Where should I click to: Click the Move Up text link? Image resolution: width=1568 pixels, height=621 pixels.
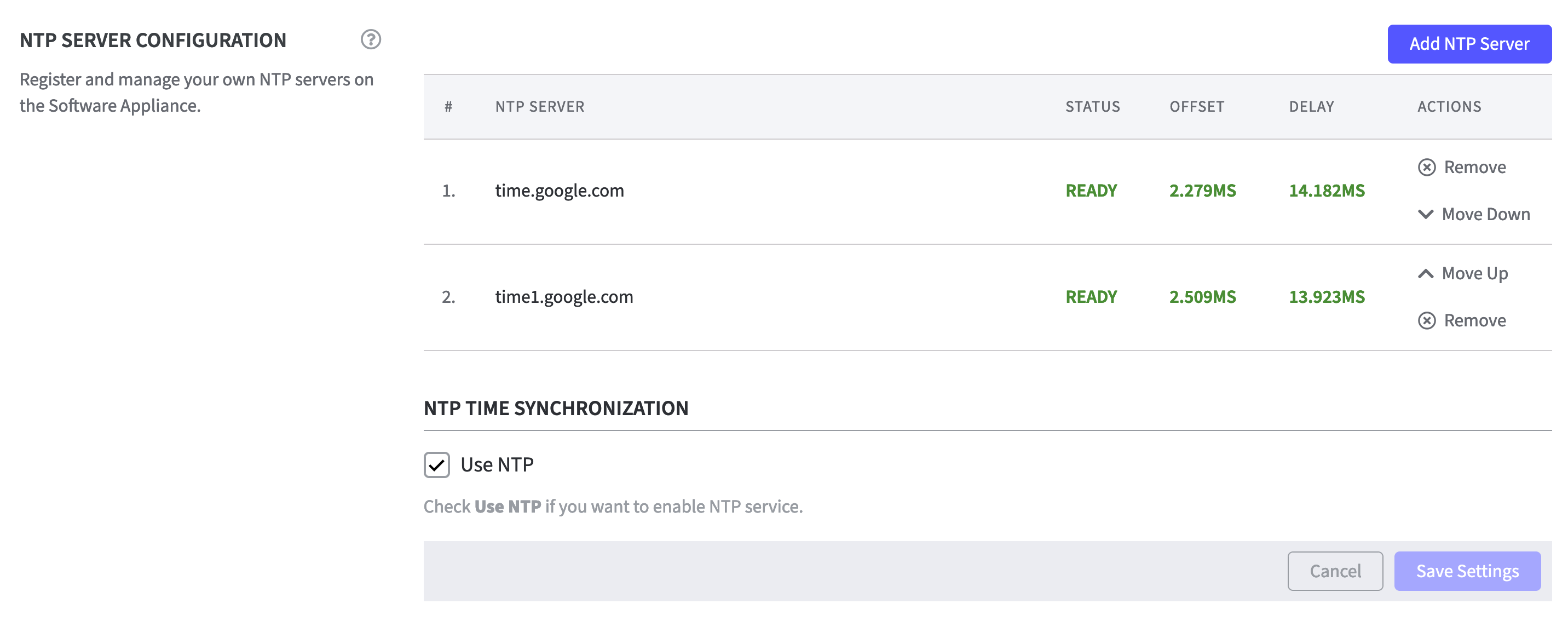1474,273
